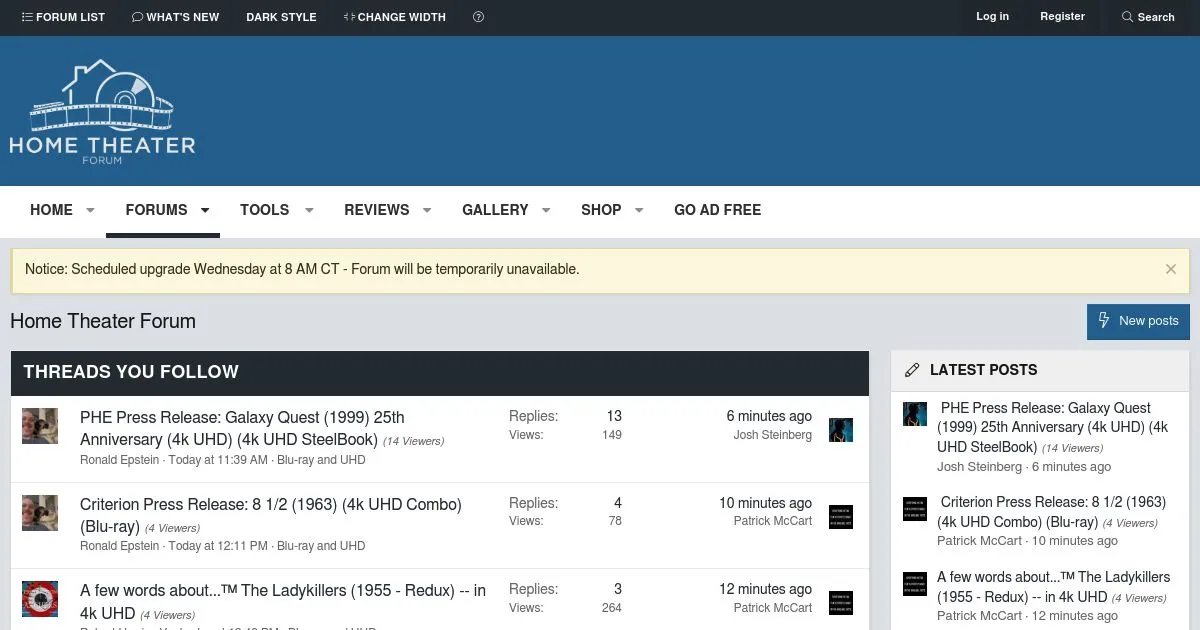This screenshot has width=1200, height=630.
Task: Click the view count '264' for The Ladykillers
Action: coord(612,607)
